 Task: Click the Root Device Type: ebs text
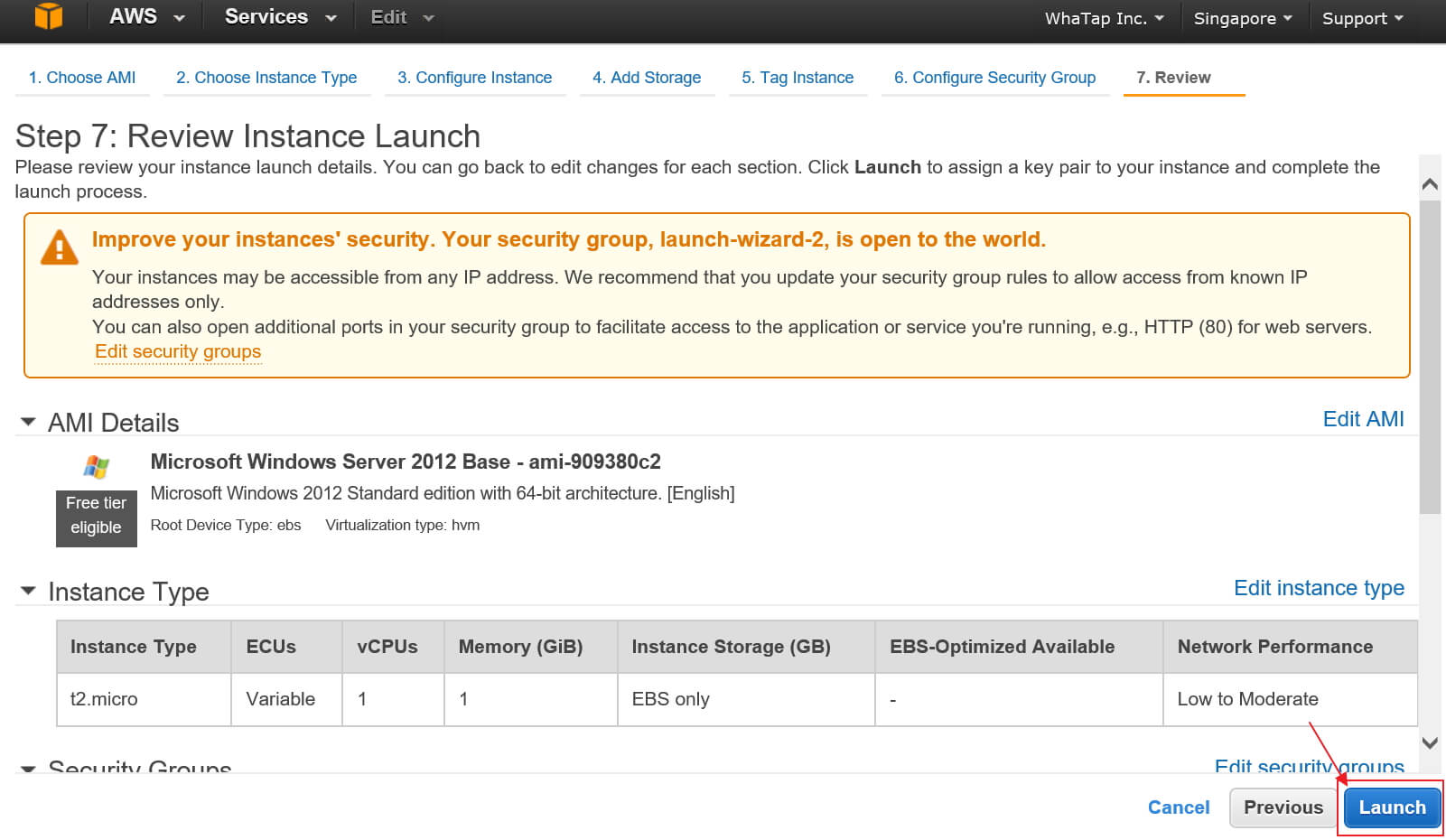click(x=226, y=525)
